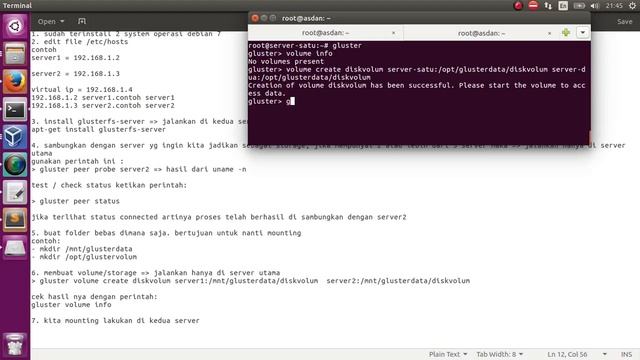Click the line starting 'jika terlihat status connected'
Viewport: 640px width, 360px height.
click(x=219, y=217)
